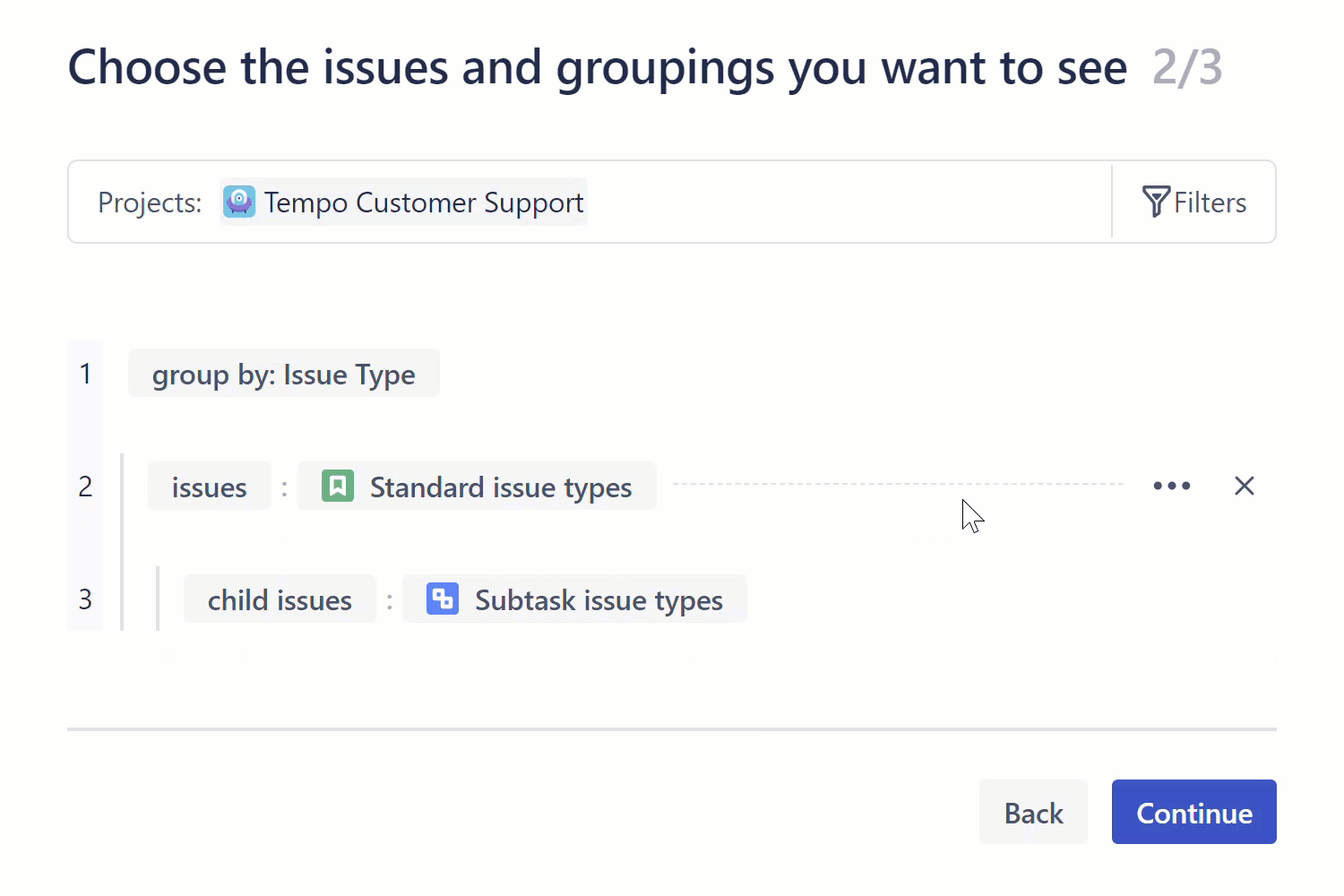1344x896 pixels.
Task: Click the 'Subtask issue types' text label
Action: click(599, 600)
